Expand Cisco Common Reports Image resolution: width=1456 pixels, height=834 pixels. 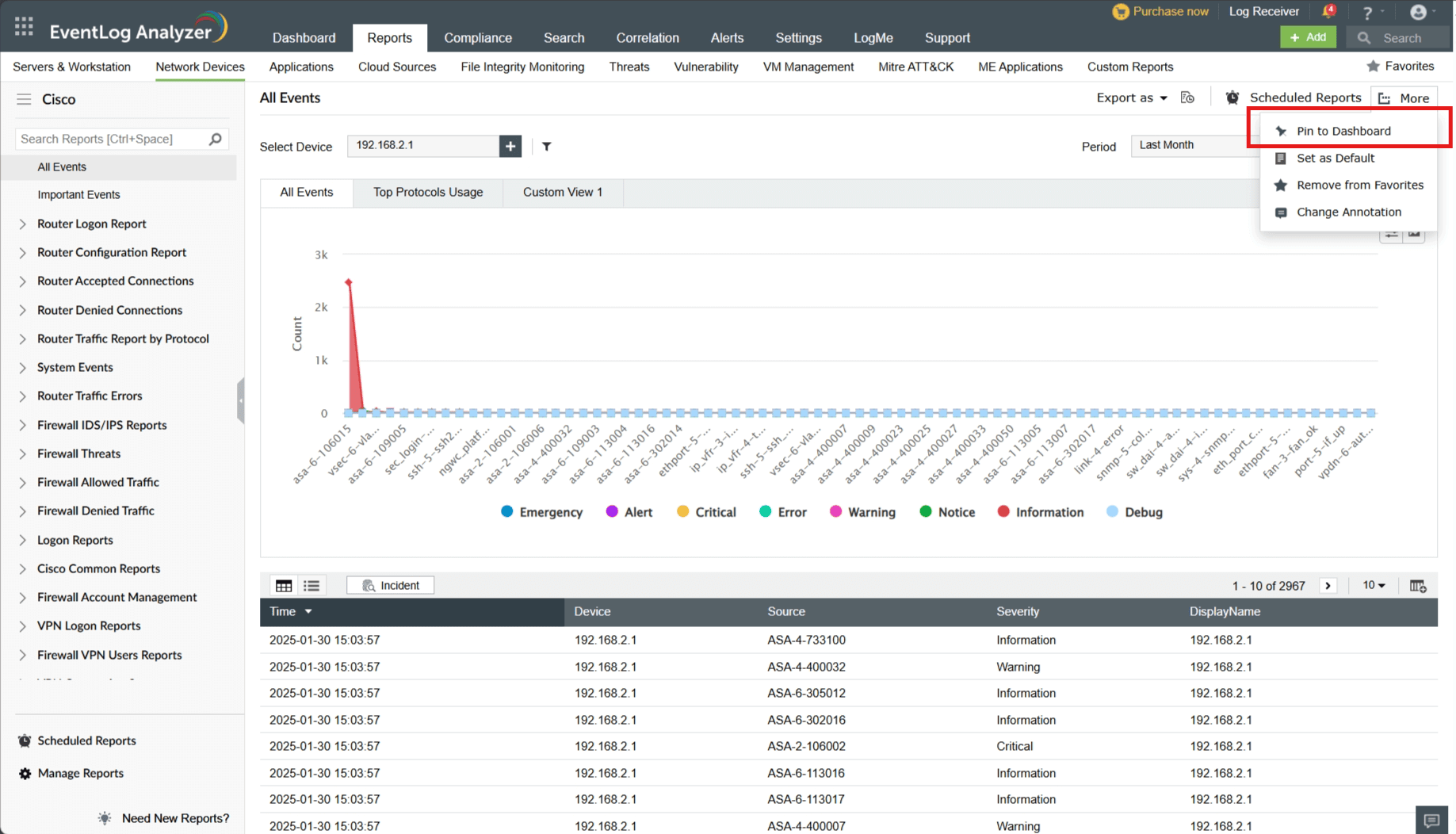(x=22, y=569)
